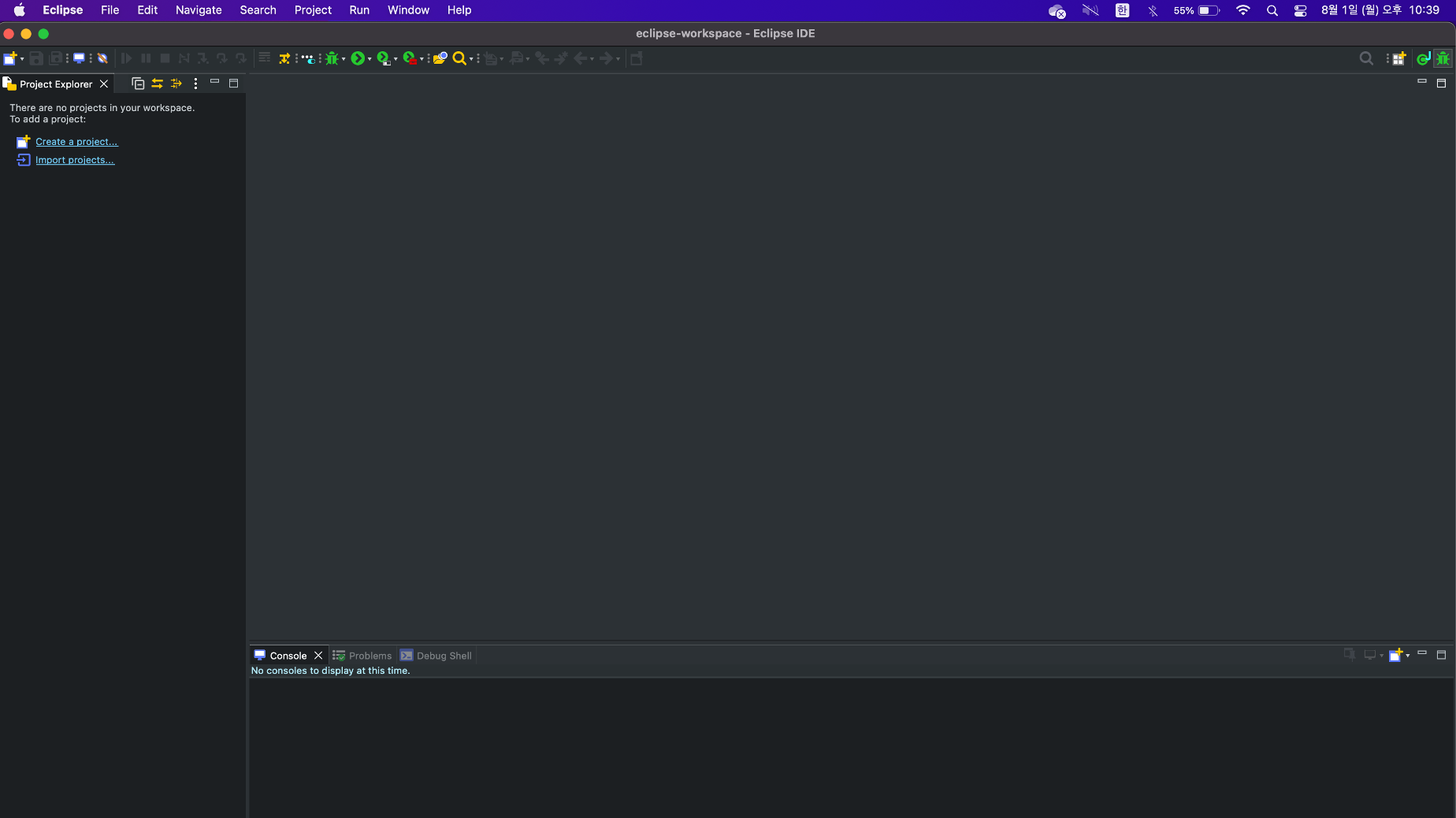1456x818 pixels.
Task: Click the Import projects link
Action: (x=75, y=160)
